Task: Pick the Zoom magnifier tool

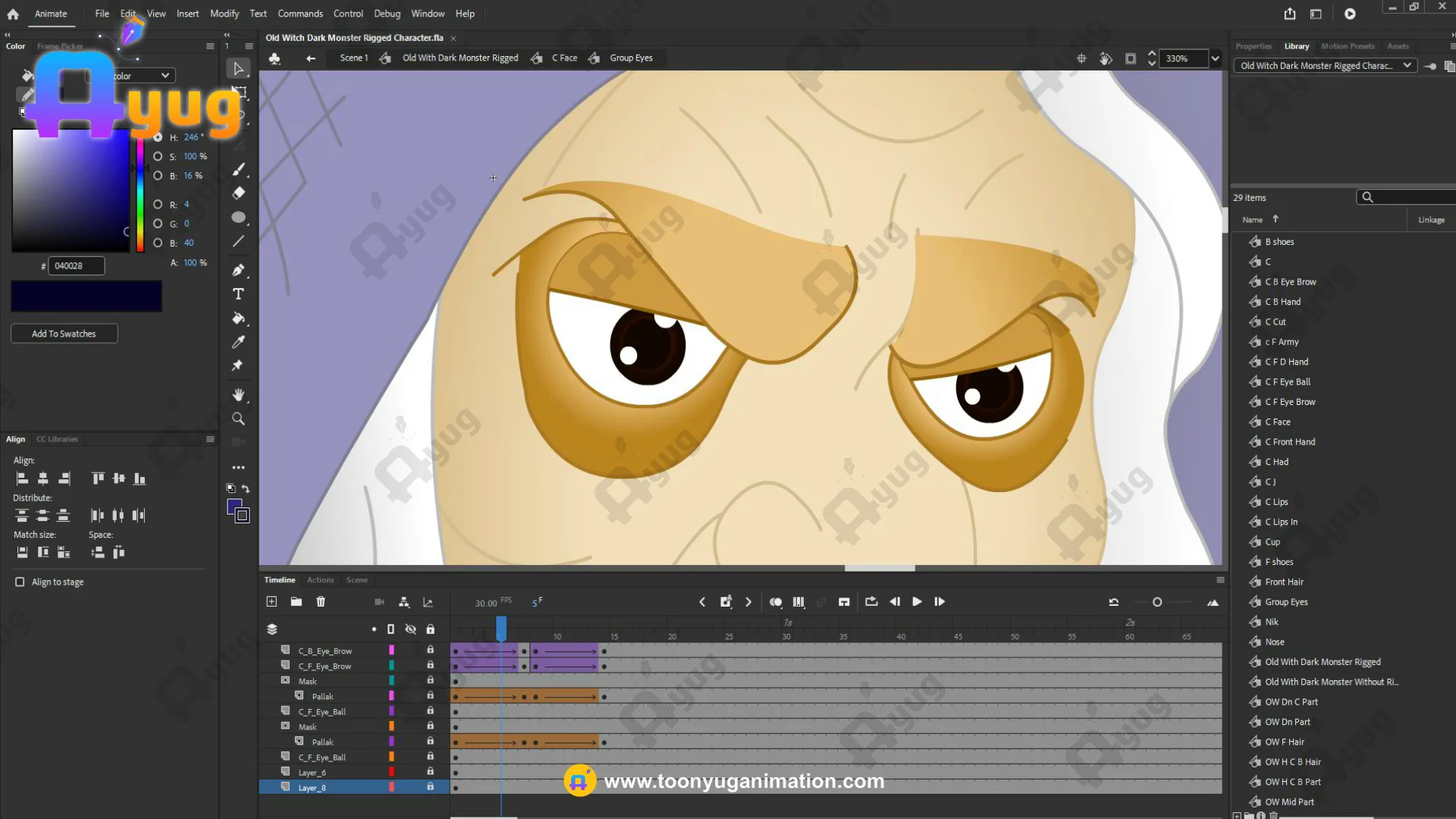Action: pos(238,419)
